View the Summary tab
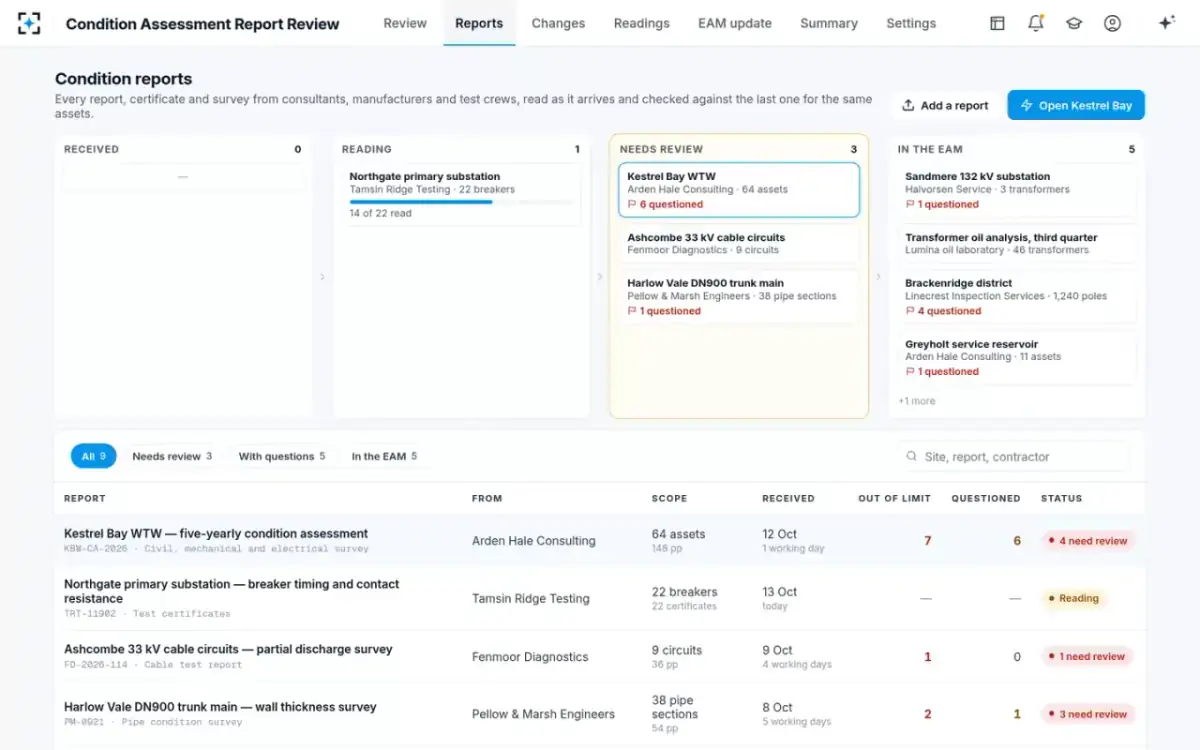The width and height of the screenshot is (1200, 750). (x=829, y=23)
